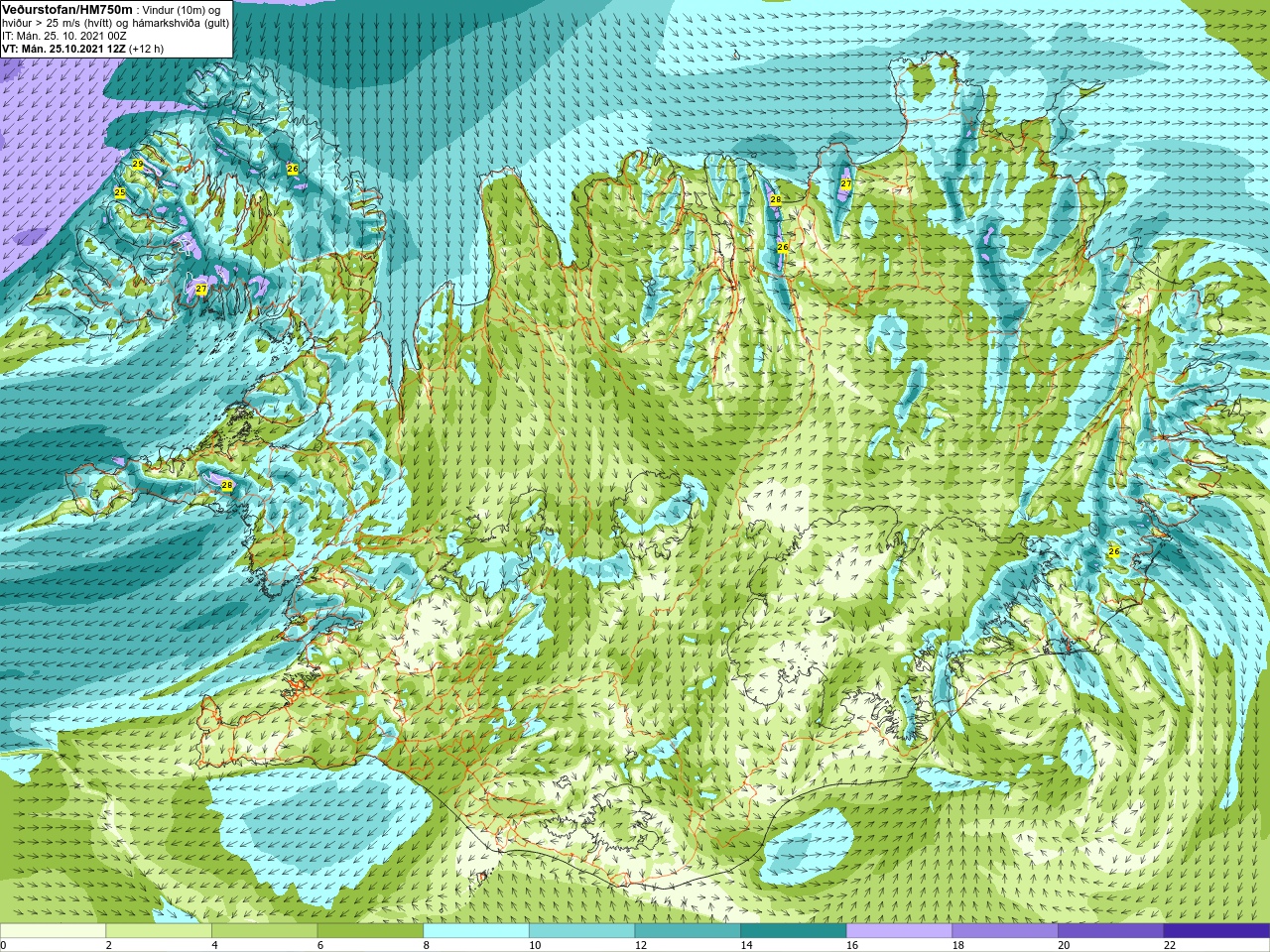Click the 6–8 m/s olive green legend swatch
1270x952 pixels.
tap(370, 931)
